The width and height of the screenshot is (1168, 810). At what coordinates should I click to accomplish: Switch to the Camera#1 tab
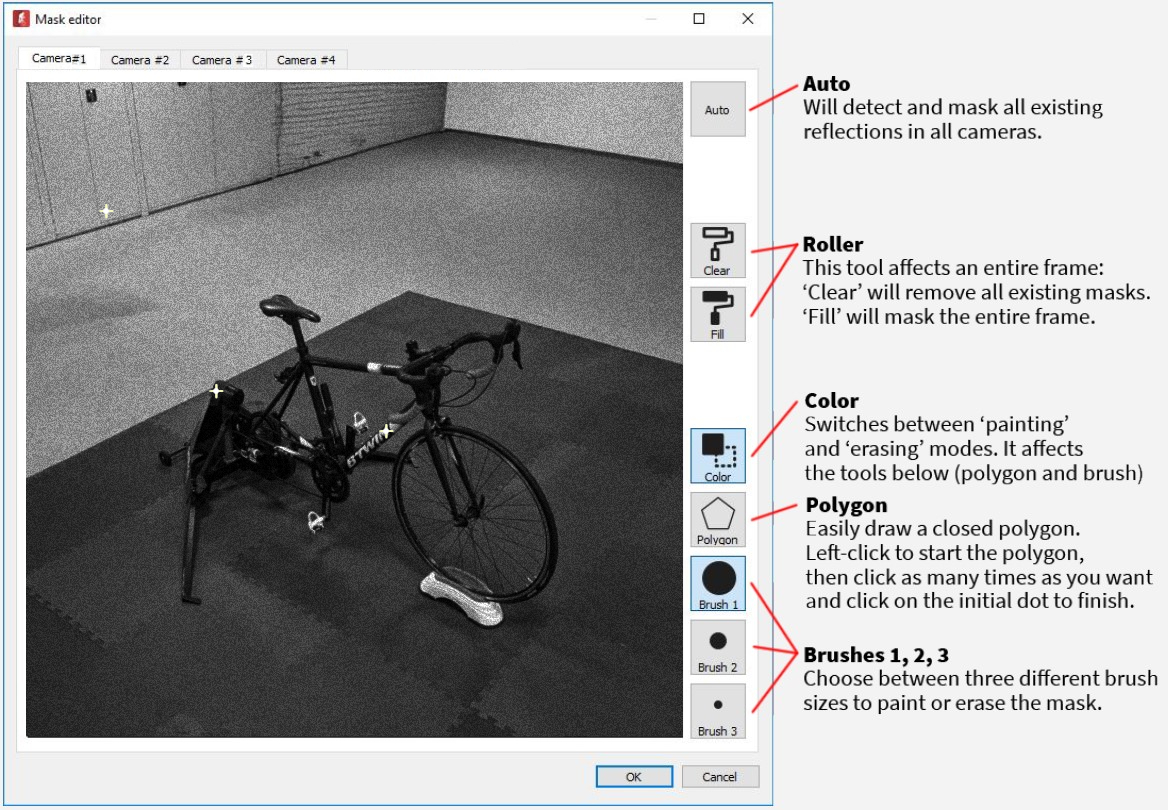click(x=59, y=58)
